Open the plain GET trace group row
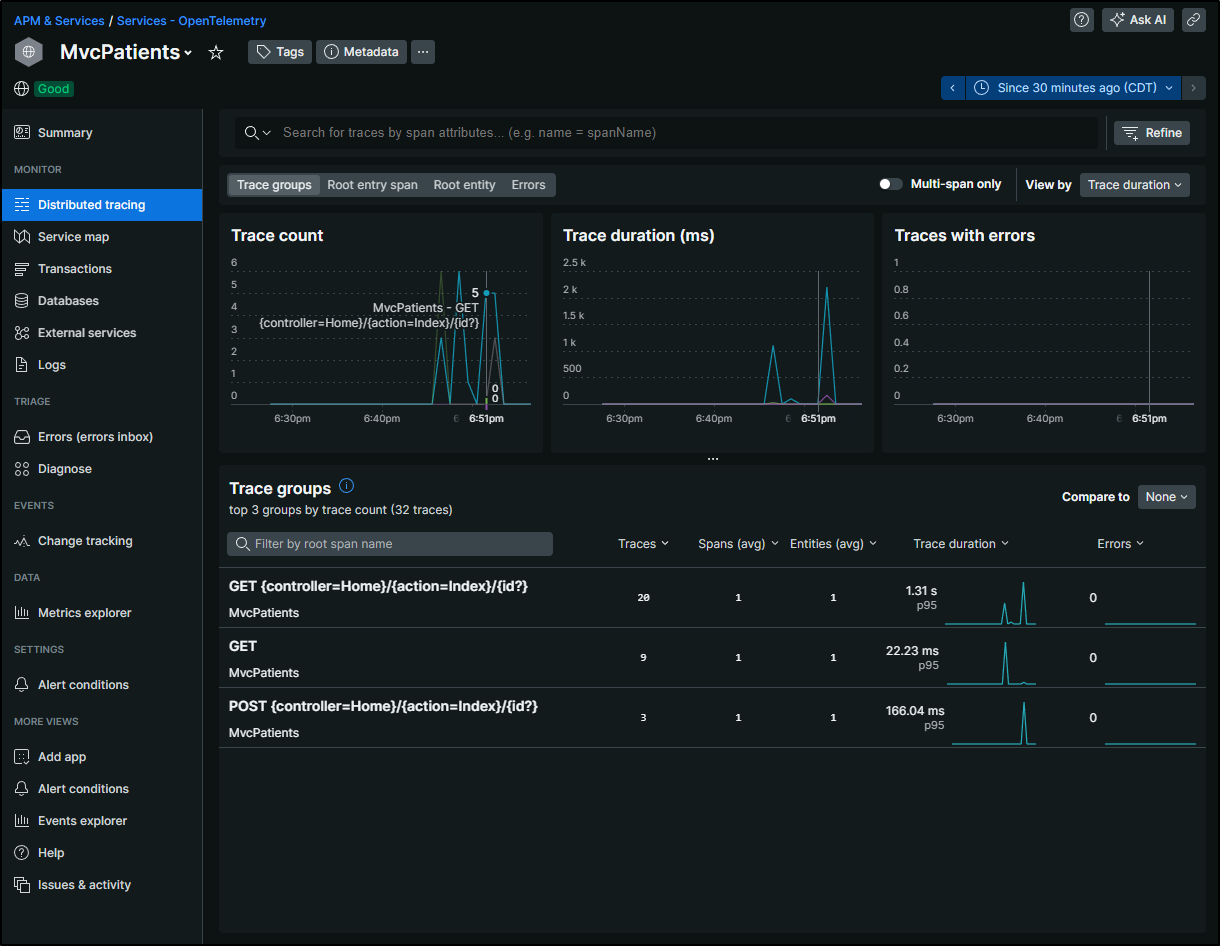 click(712, 658)
